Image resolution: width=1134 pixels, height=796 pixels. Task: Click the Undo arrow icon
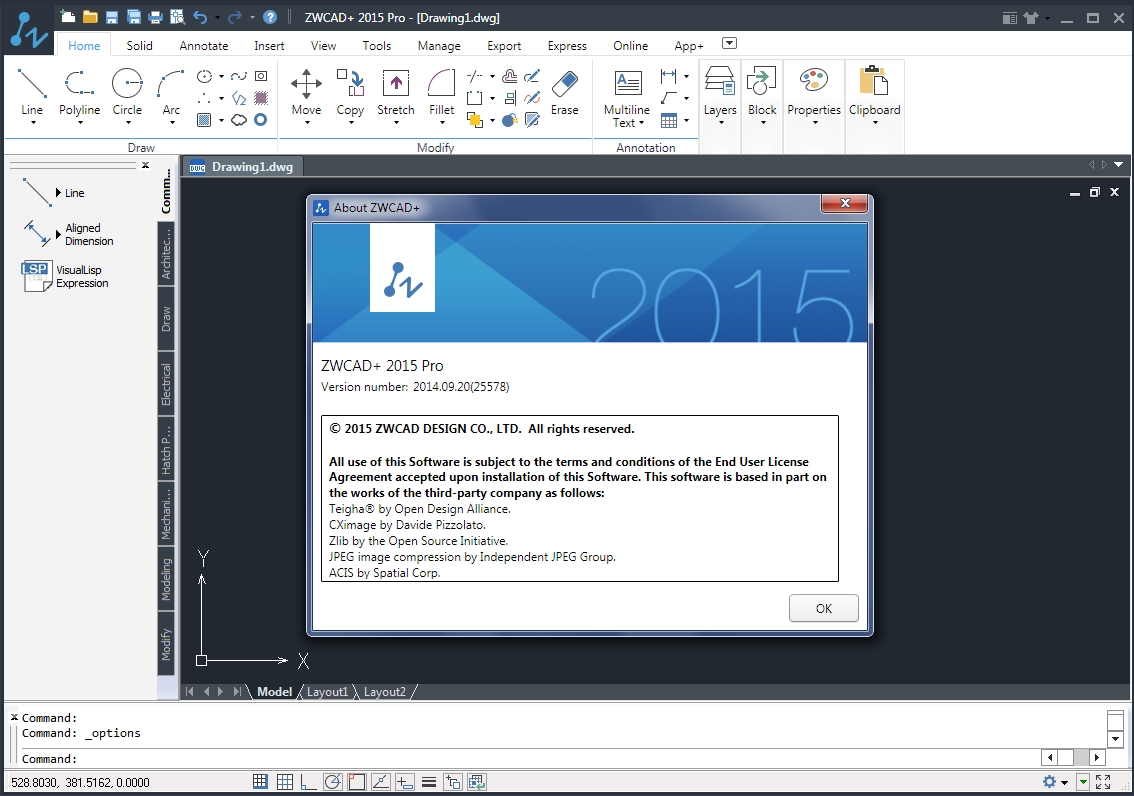coord(200,17)
